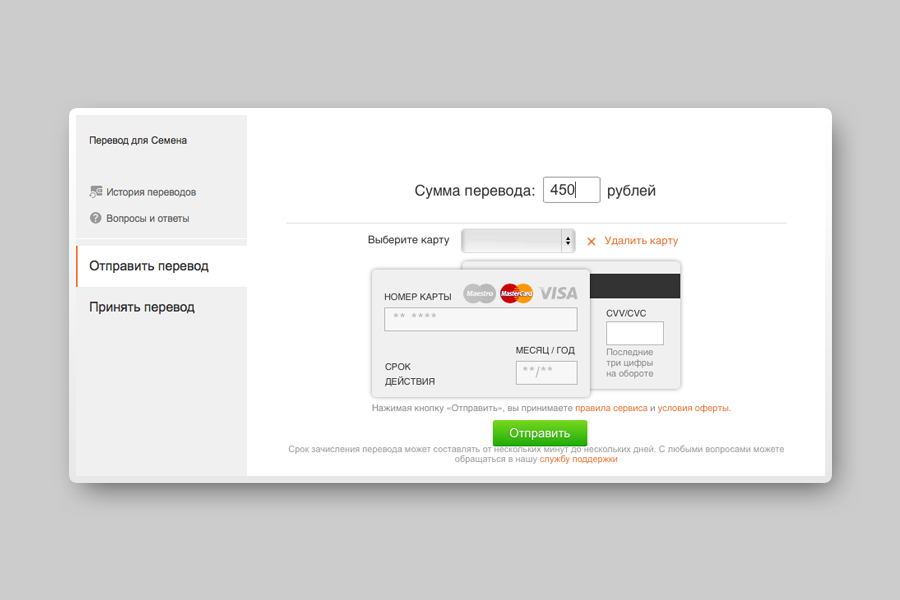Click the 'службу поддержки' link
This screenshot has height=600, width=900.
pos(579,459)
